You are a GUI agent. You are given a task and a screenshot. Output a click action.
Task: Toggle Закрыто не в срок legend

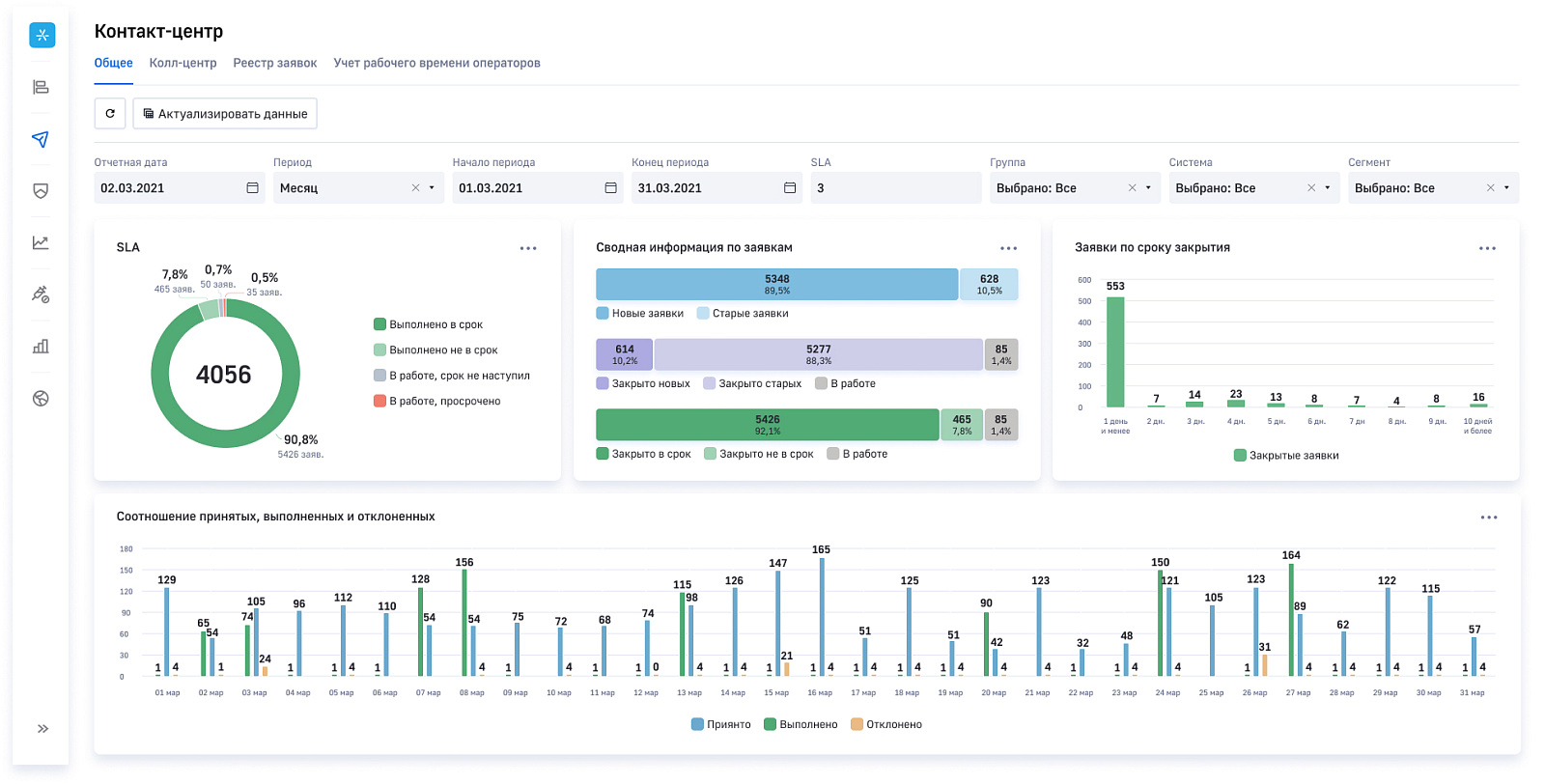pos(759,454)
